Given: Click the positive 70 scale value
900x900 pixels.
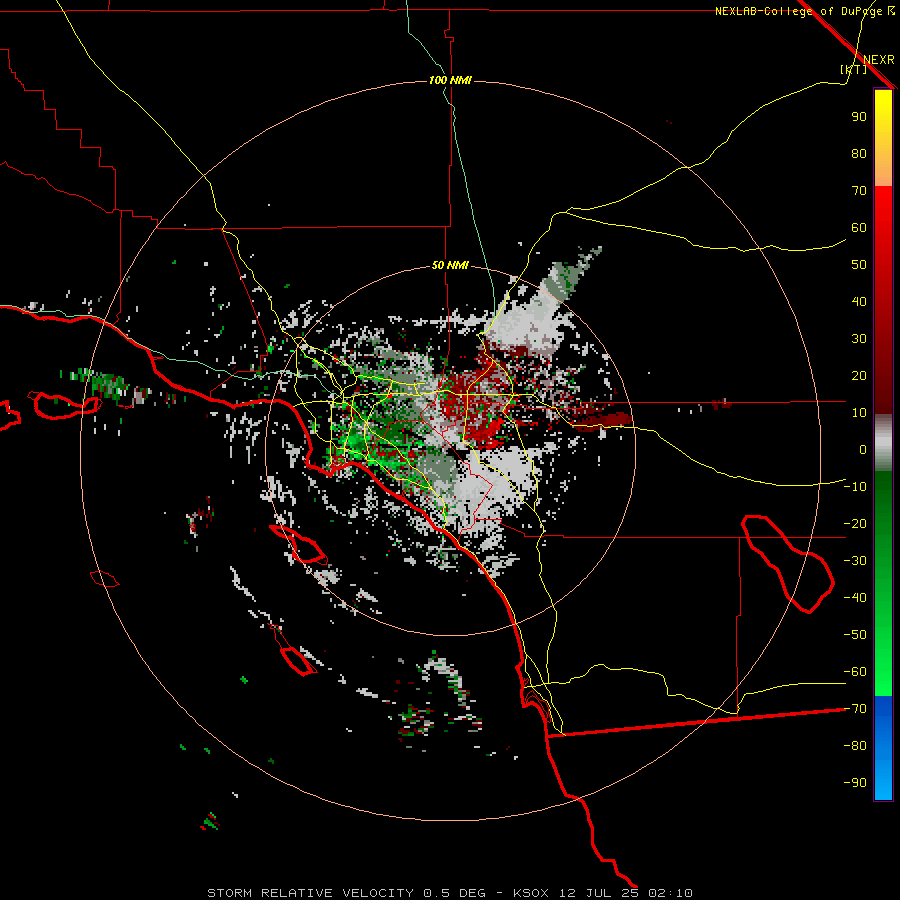Looking at the screenshot, I should (859, 191).
